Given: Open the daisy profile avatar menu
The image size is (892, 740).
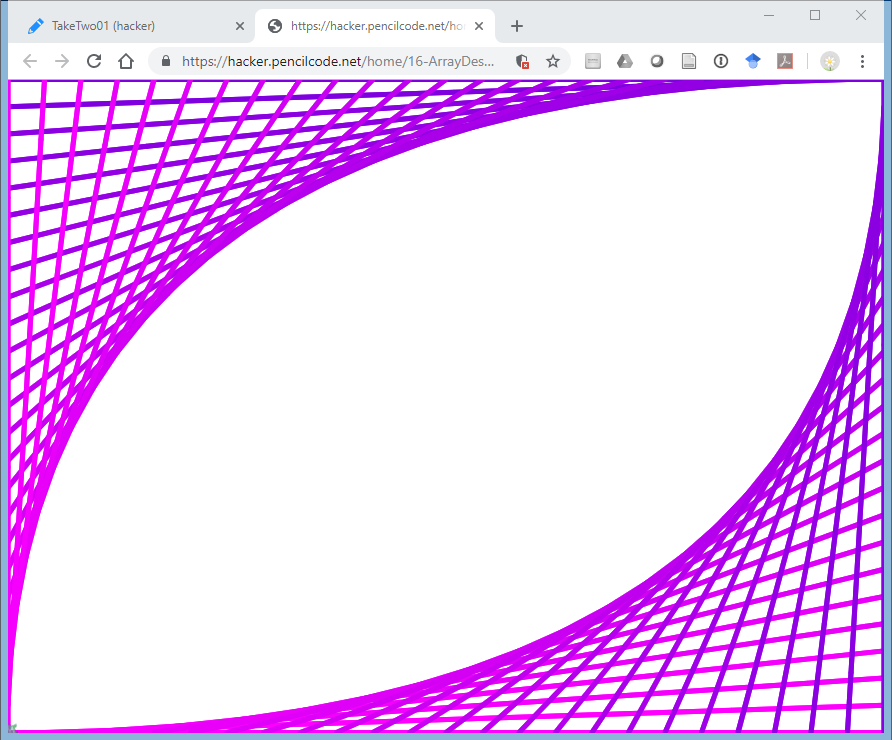Looking at the screenshot, I should [830, 61].
